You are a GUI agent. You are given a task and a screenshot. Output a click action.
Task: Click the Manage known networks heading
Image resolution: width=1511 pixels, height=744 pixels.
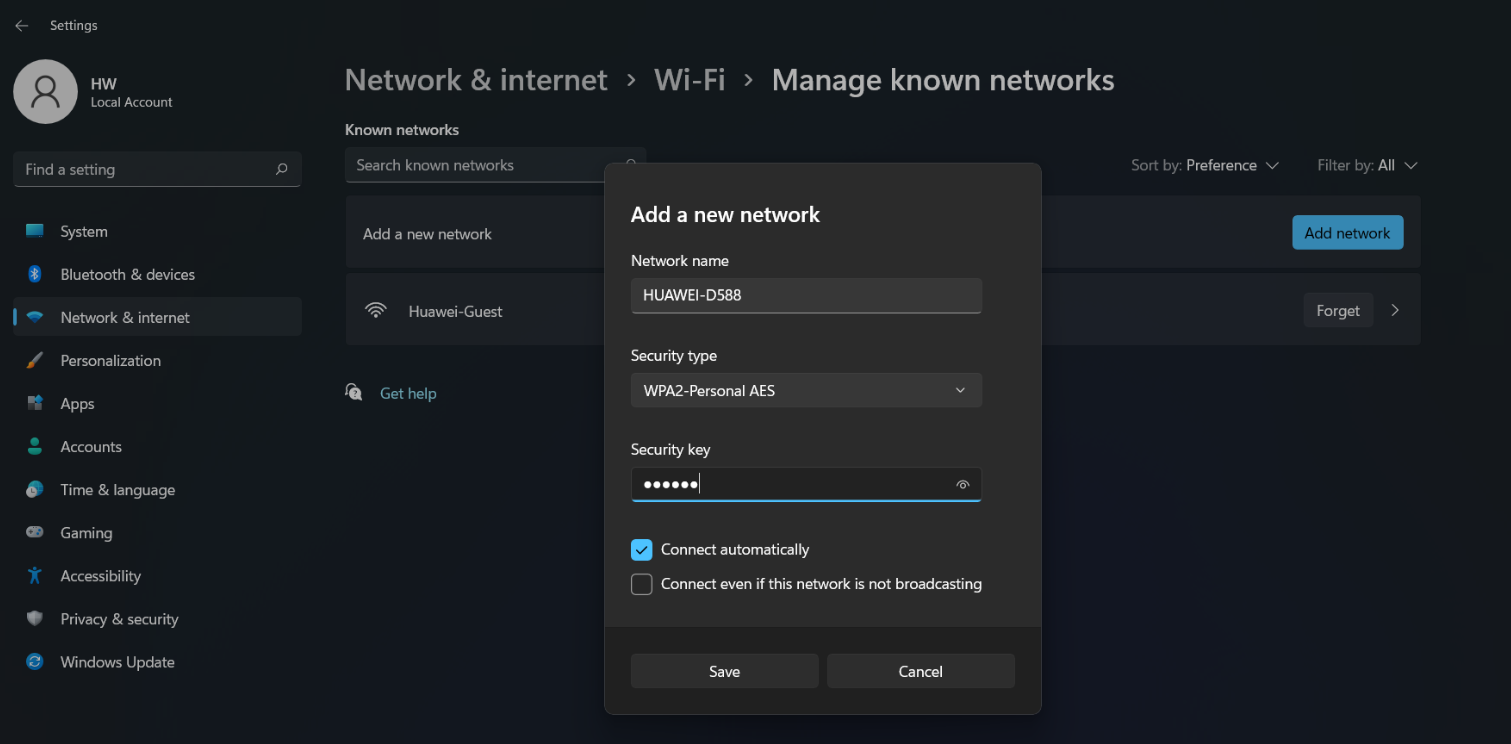[x=943, y=80]
